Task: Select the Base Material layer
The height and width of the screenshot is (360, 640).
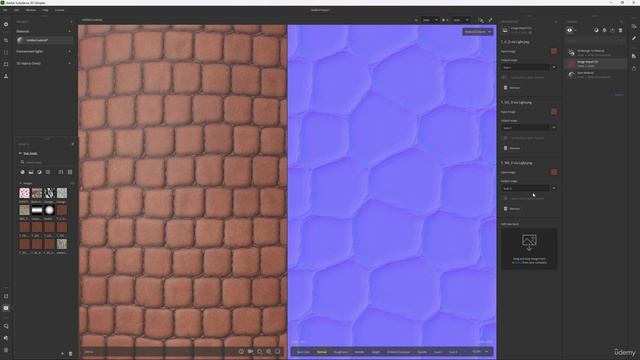Action: [596, 75]
